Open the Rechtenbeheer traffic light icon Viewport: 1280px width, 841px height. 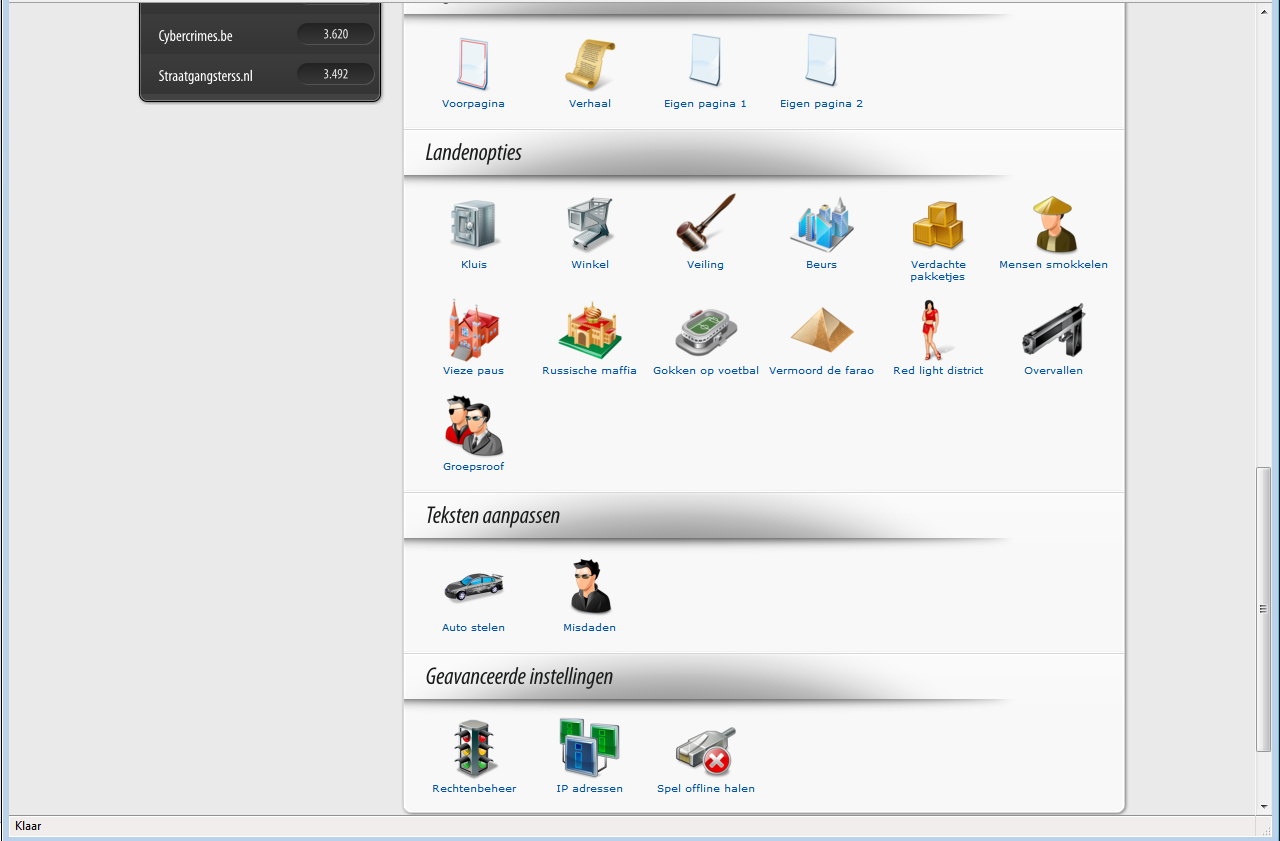(474, 748)
